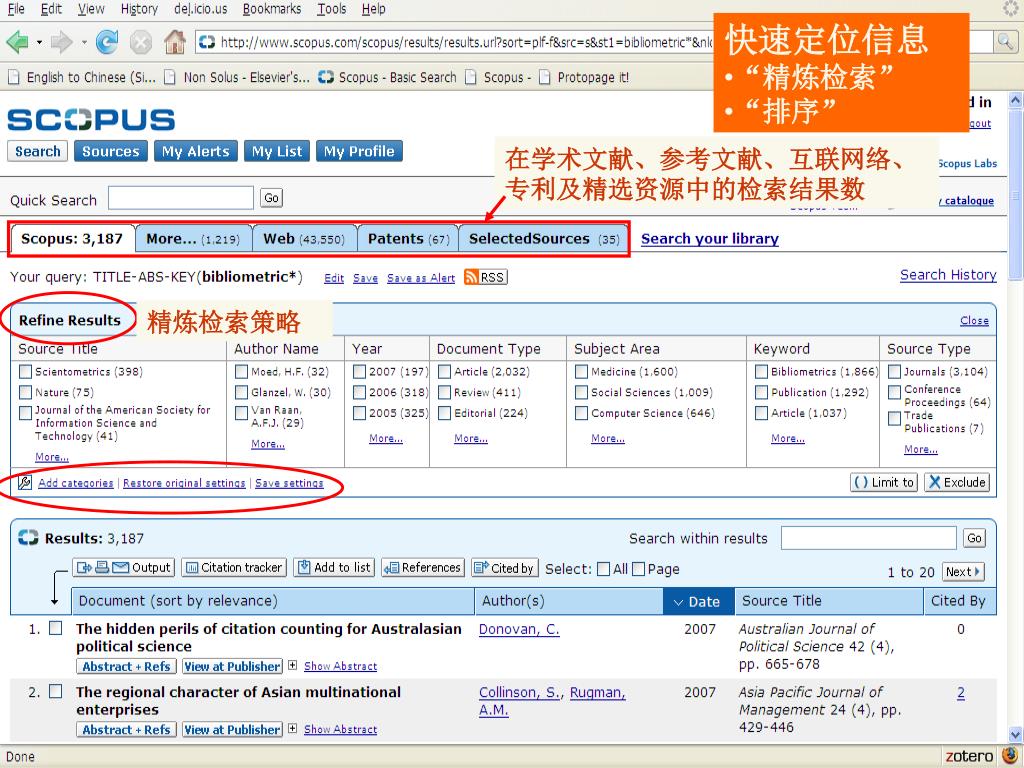The height and width of the screenshot is (768, 1024).
Task: Check author Moed, H.F. (32)
Action: tap(241, 372)
